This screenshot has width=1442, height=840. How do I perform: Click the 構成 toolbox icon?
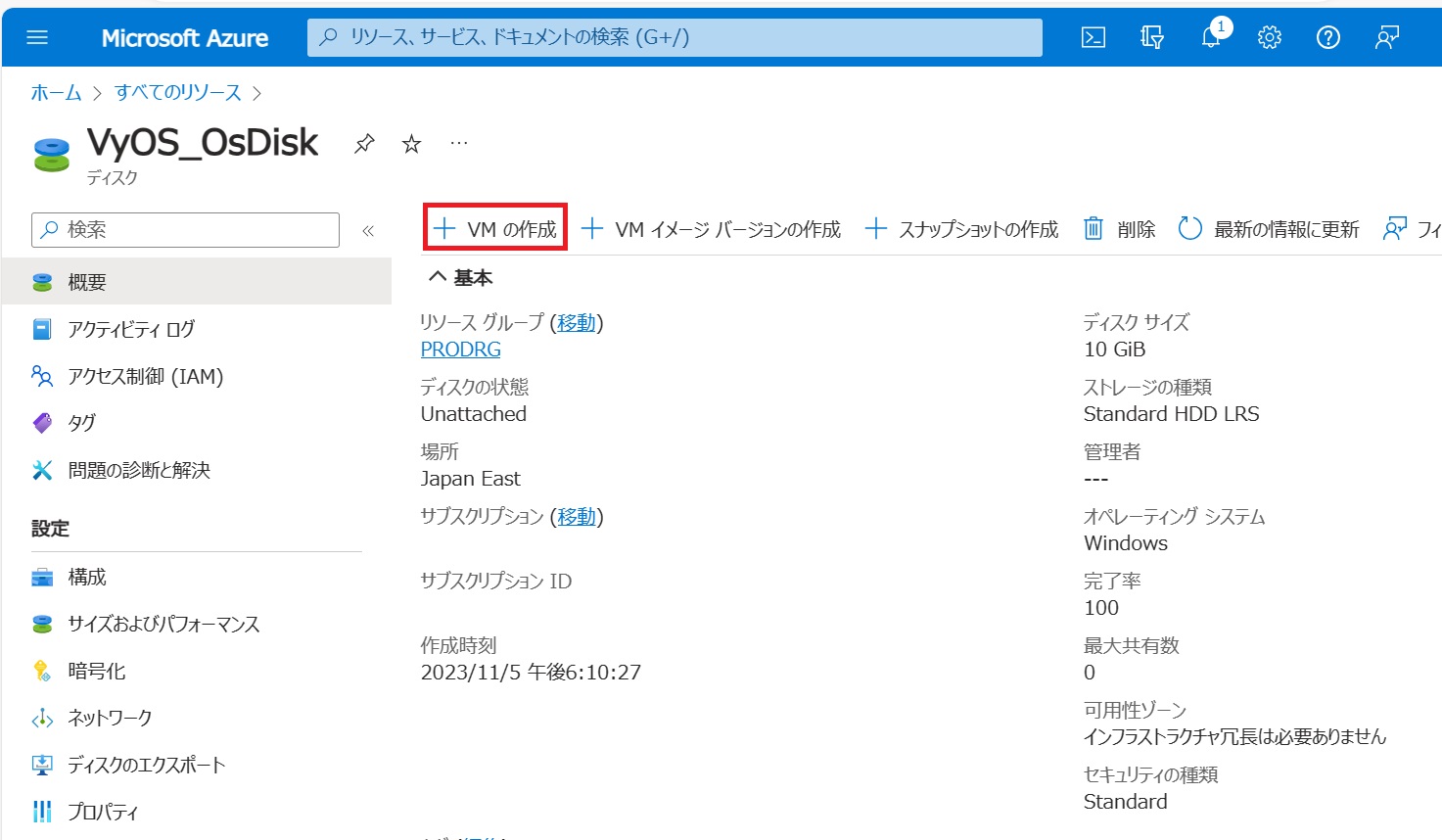tap(42, 577)
